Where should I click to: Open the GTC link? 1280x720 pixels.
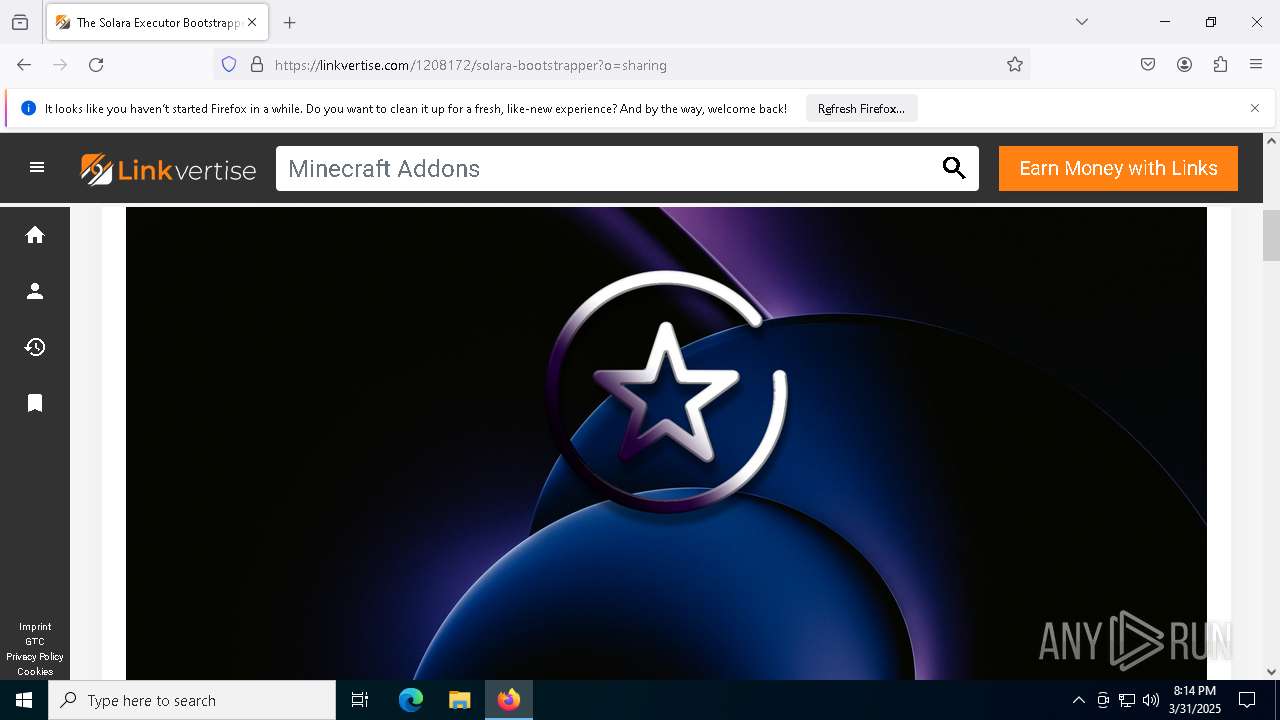[x=35, y=642]
